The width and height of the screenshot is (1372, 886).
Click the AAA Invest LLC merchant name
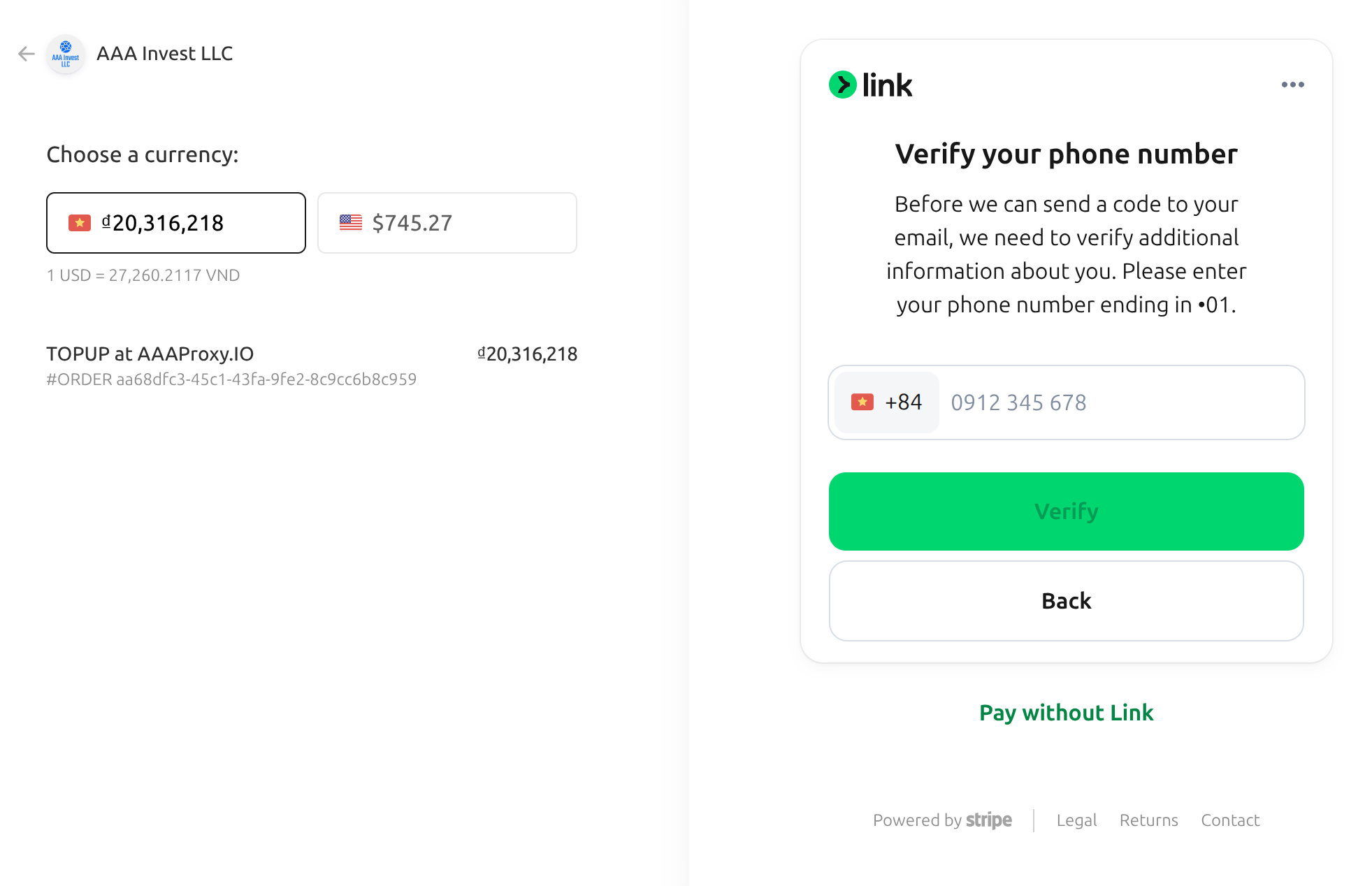[165, 54]
